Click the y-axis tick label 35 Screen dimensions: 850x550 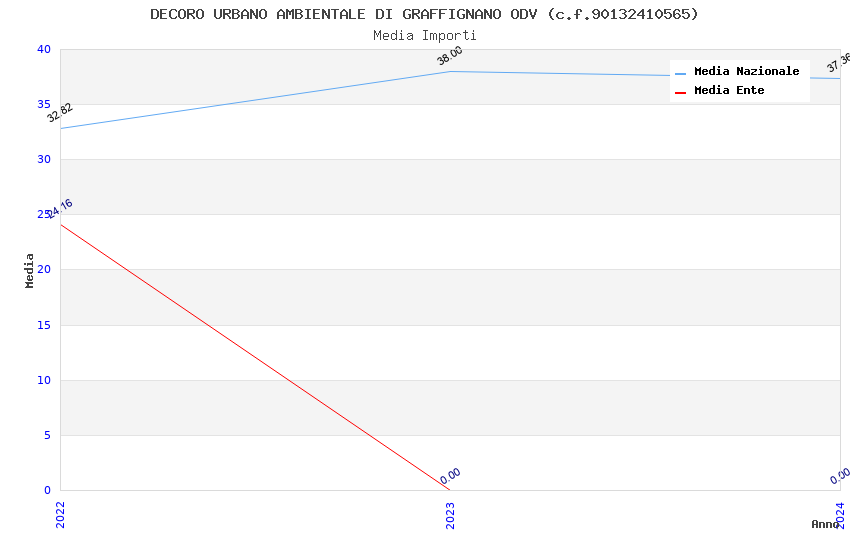tap(44, 104)
